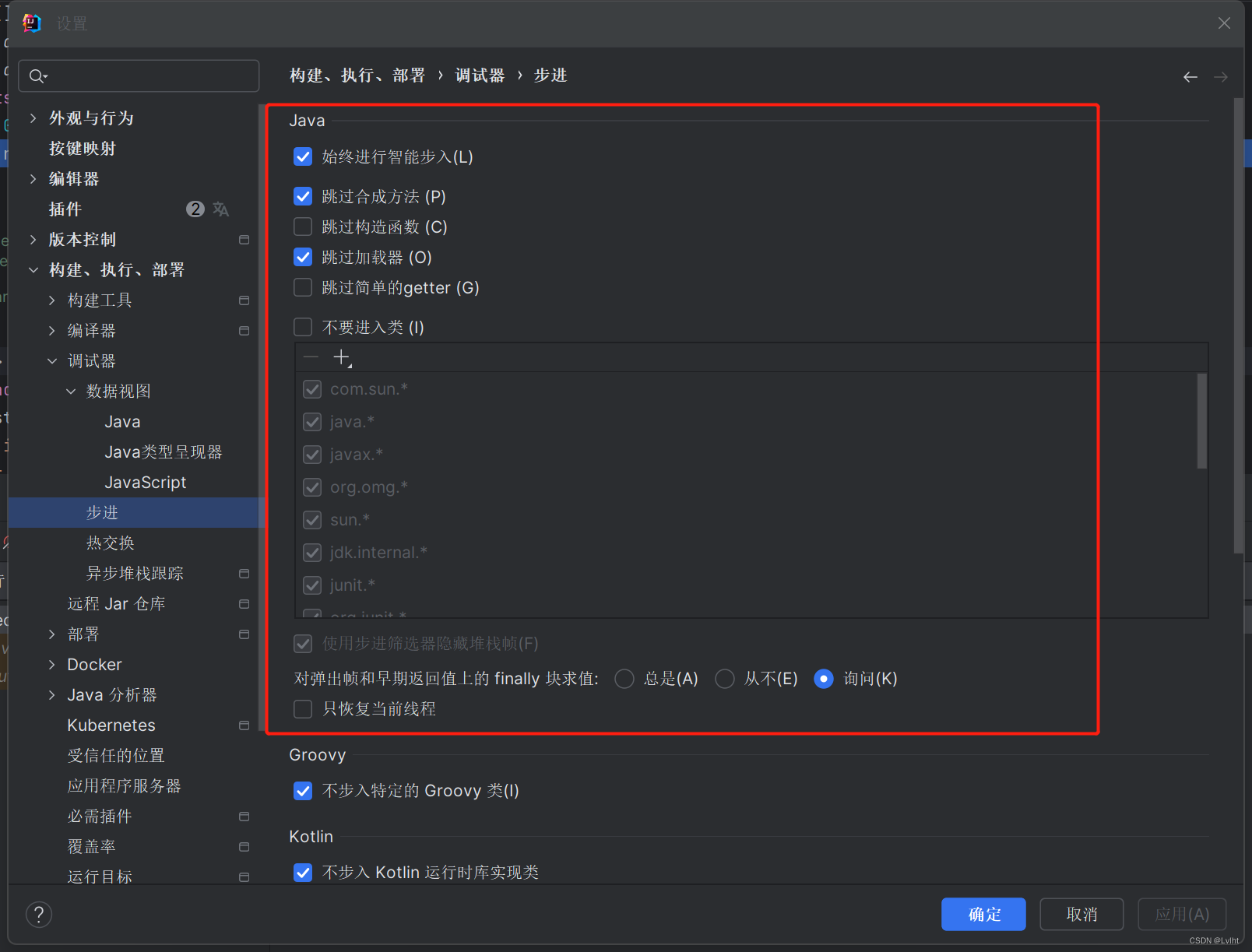The image size is (1252, 952).
Task: Expand the 编译器 tree node
Action: click(x=51, y=331)
